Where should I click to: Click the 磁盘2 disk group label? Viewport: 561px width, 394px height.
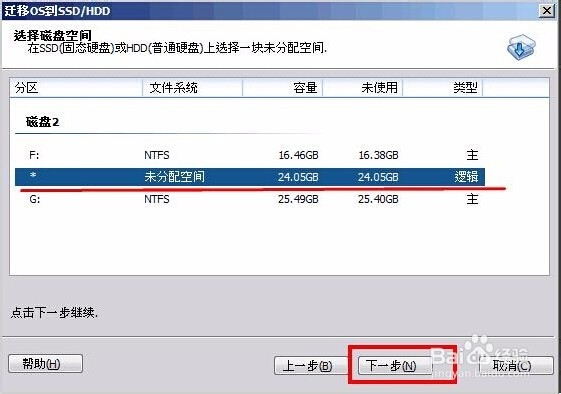click(x=42, y=122)
